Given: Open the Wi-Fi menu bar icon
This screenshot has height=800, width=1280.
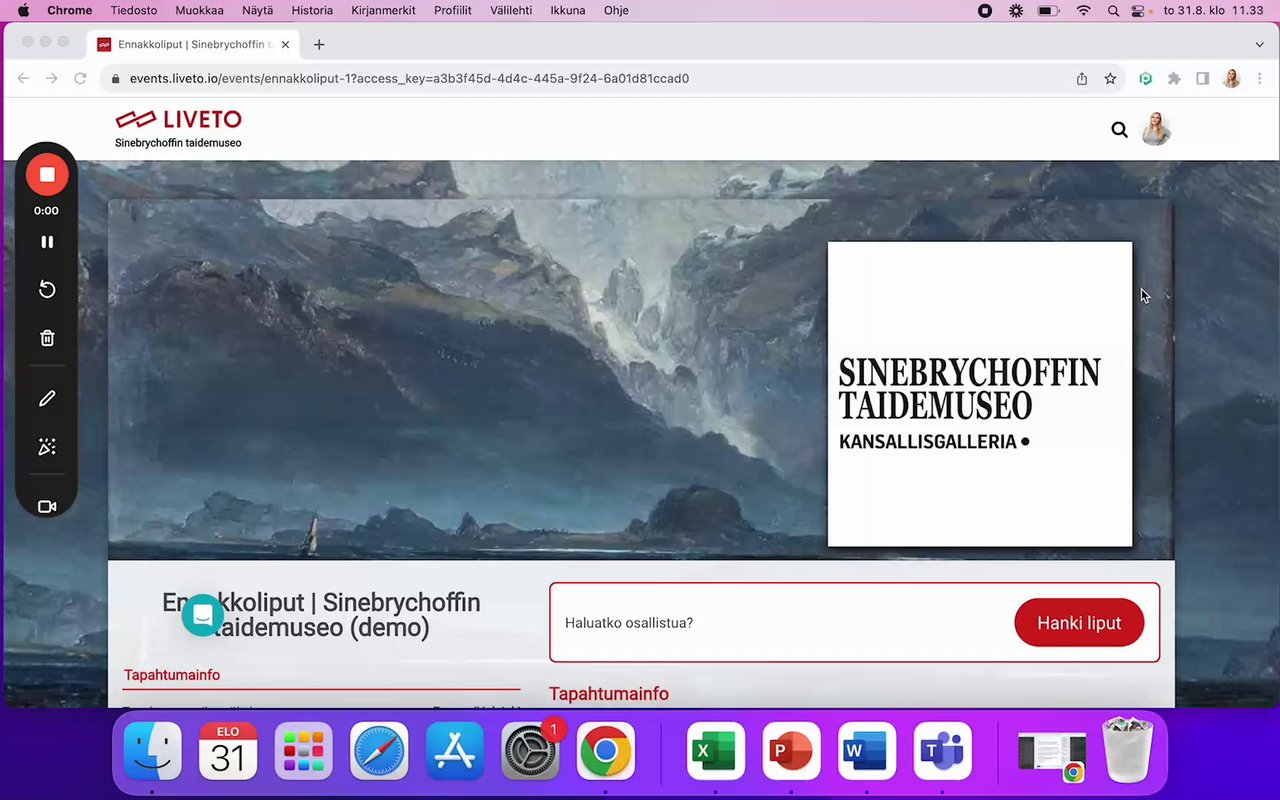Looking at the screenshot, I should click(1083, 10).
